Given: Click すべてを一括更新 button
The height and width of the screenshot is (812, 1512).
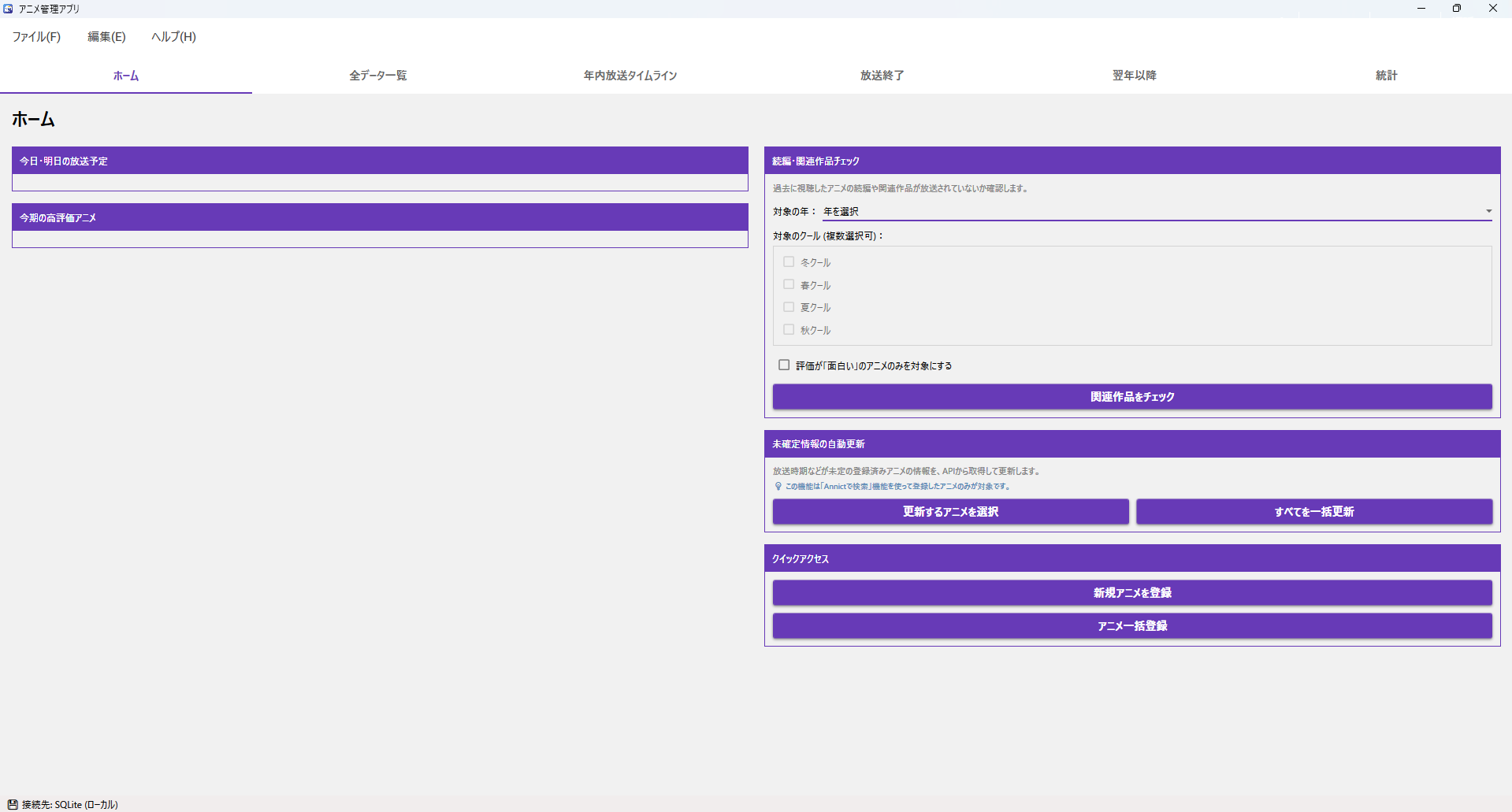Looking at the screenshot, I should click(x=1314, y=512).
